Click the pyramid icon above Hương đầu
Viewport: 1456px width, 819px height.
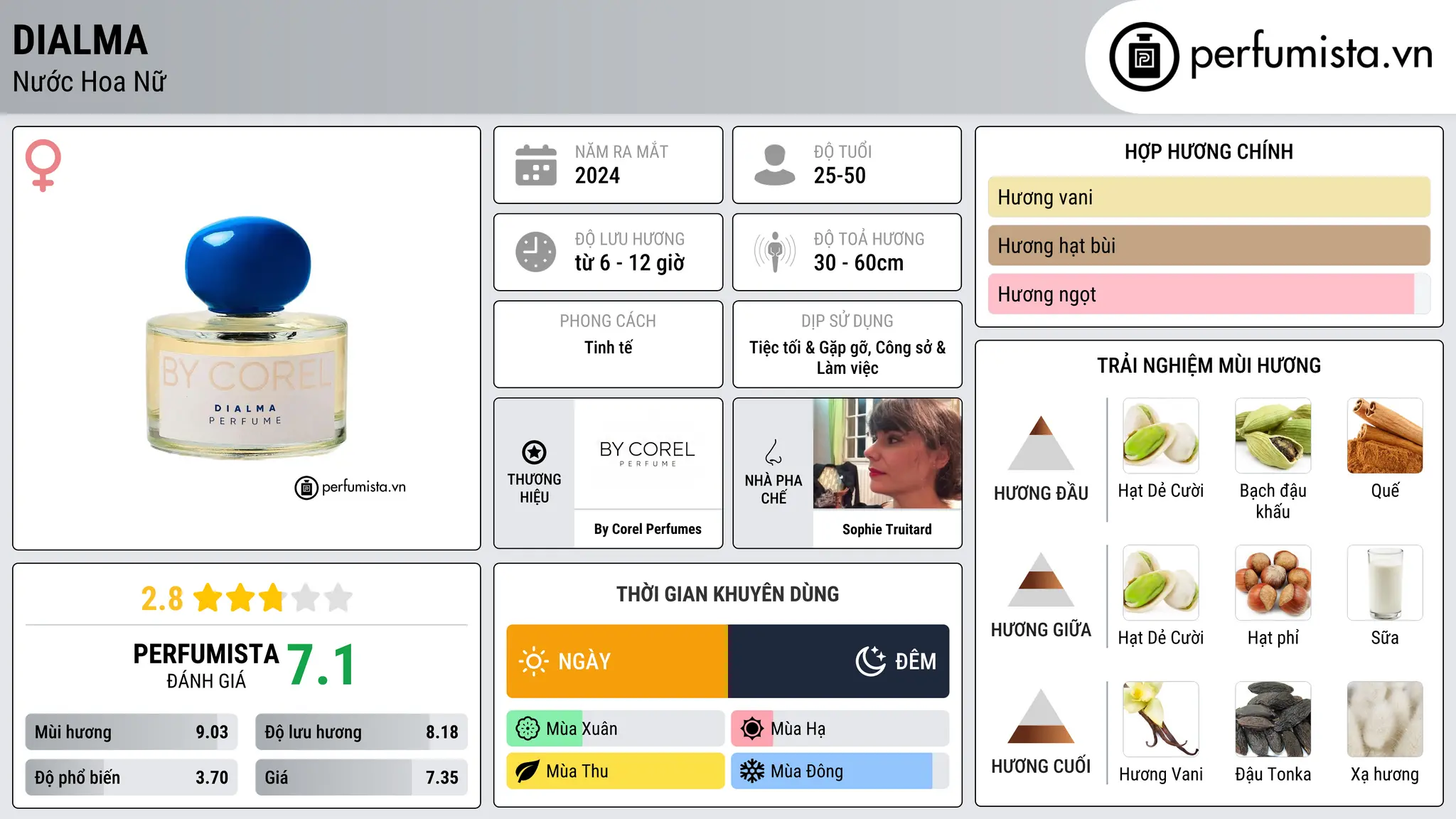[x=1041, y=442]
